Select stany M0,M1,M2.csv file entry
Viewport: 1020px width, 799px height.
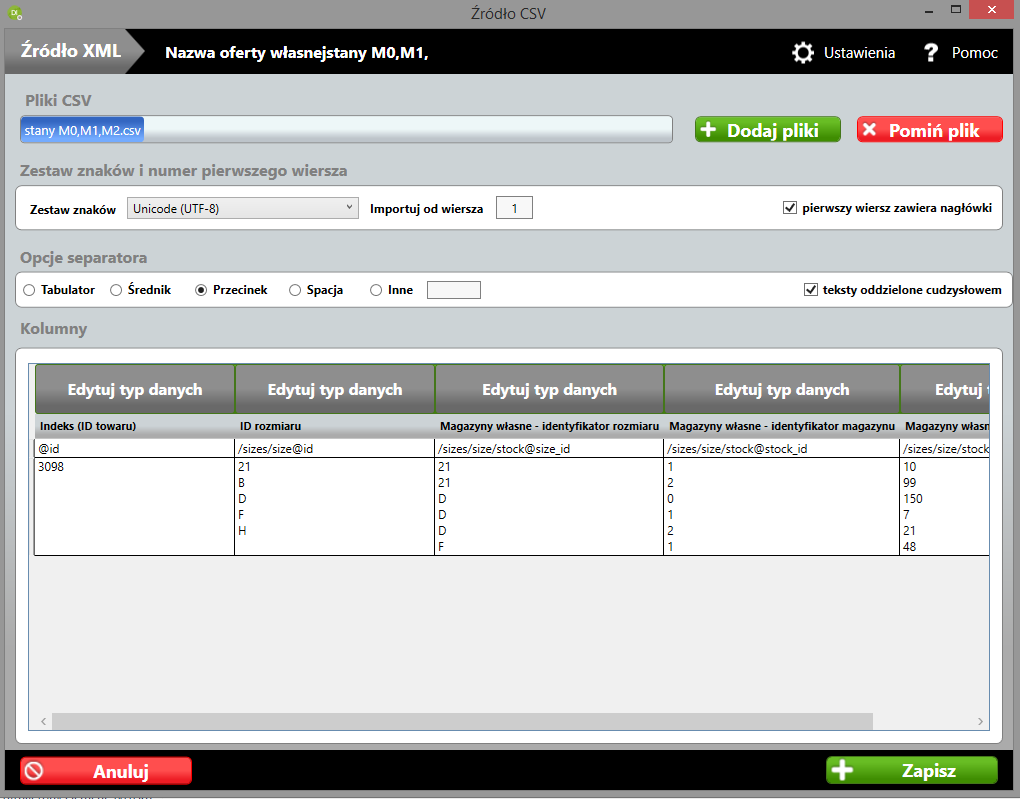[x=83, y=130]
